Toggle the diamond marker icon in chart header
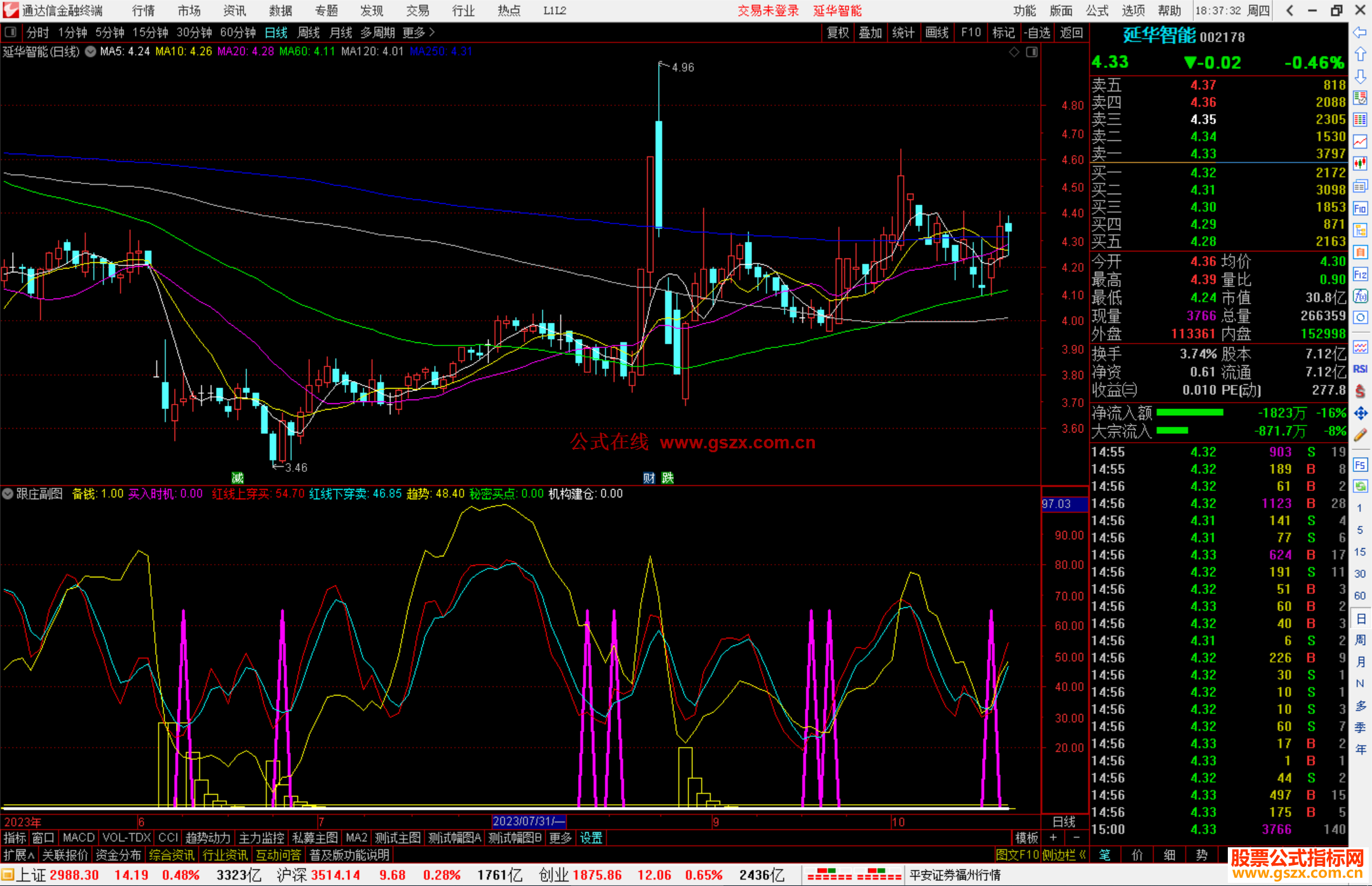The height and width of the screenshot is (886, 1372). [1014, 52]
